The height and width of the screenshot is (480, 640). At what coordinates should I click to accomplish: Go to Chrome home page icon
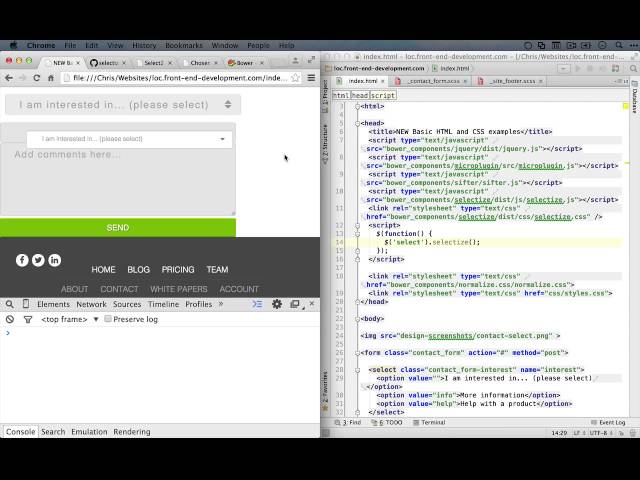point(51,78)
